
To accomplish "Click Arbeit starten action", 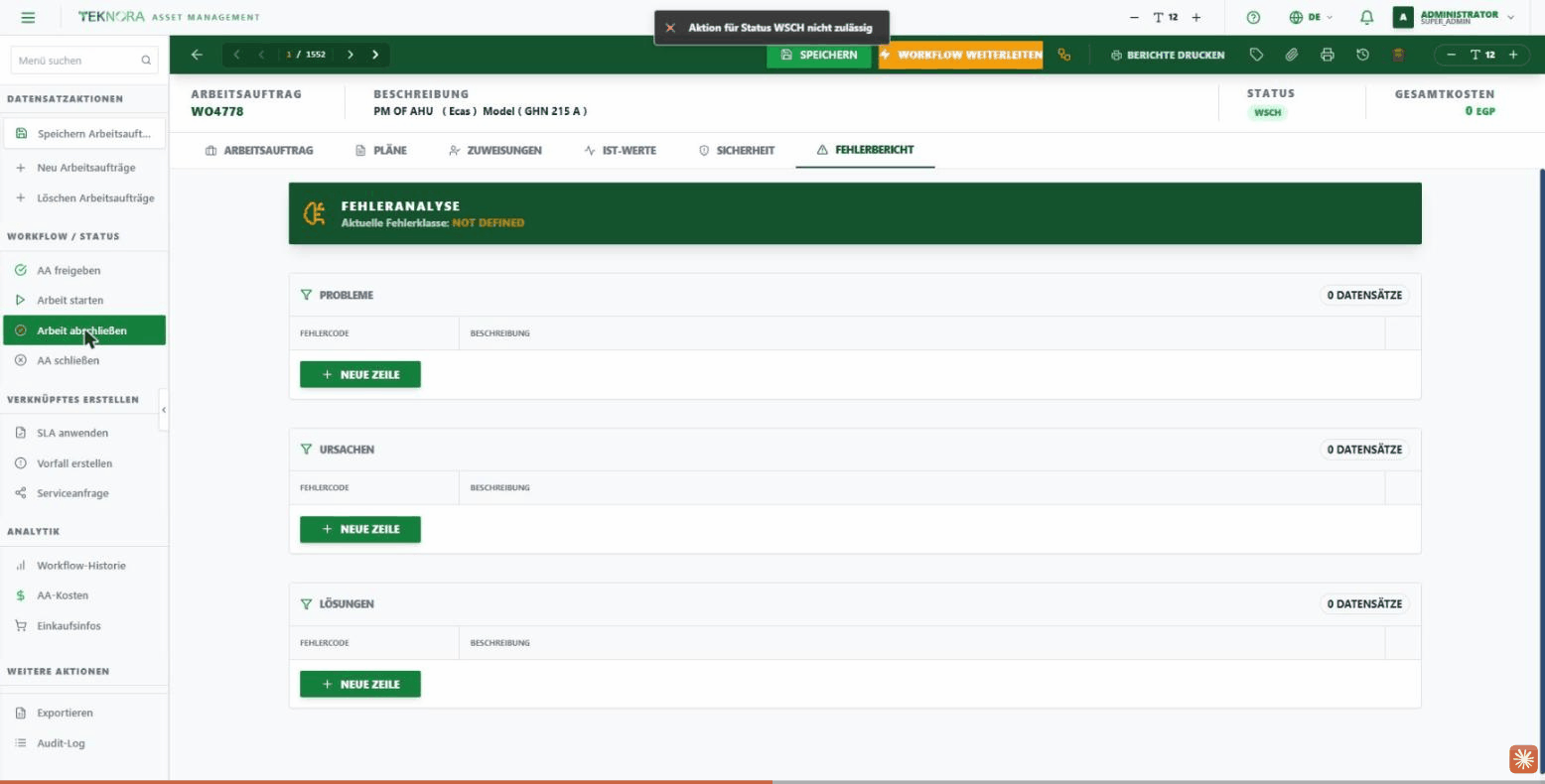I will 84,300.
